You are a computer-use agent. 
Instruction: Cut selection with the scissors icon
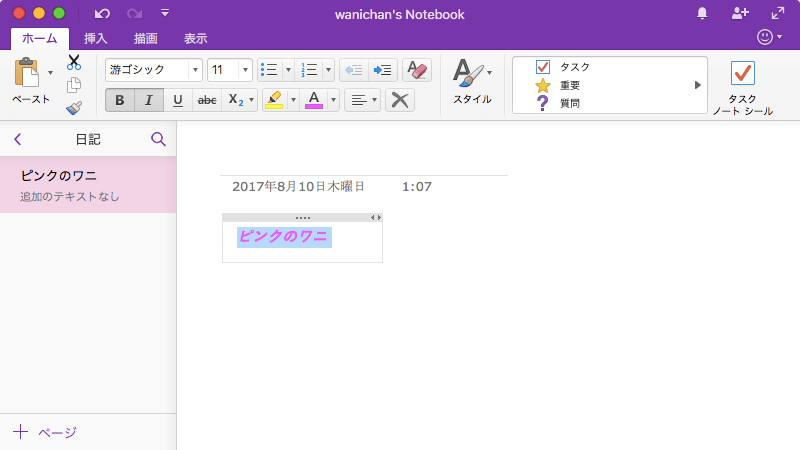coord(74,62)
